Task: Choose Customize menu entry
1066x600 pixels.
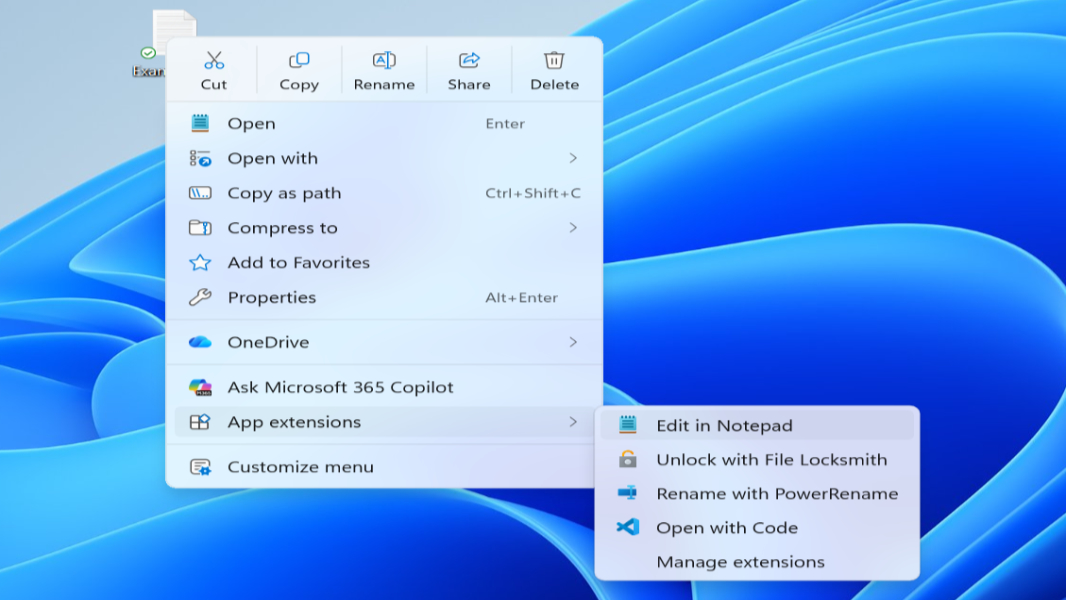Action: (x=384, y=467)
